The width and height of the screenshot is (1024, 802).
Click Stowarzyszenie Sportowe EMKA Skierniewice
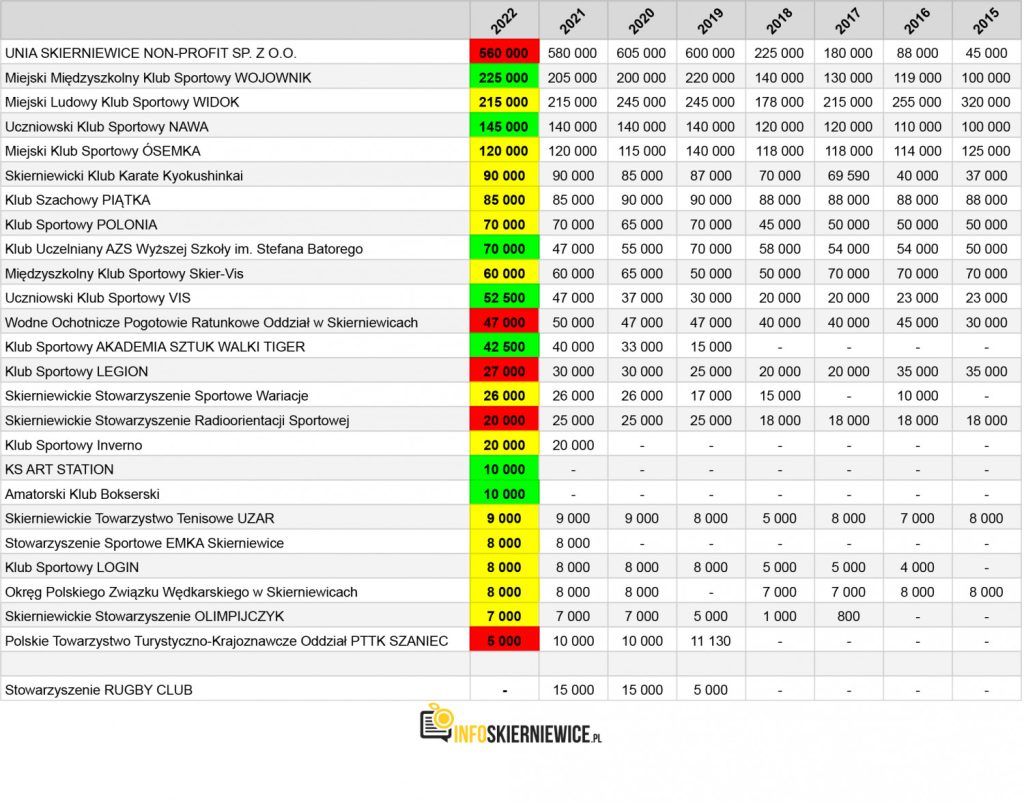144,543
